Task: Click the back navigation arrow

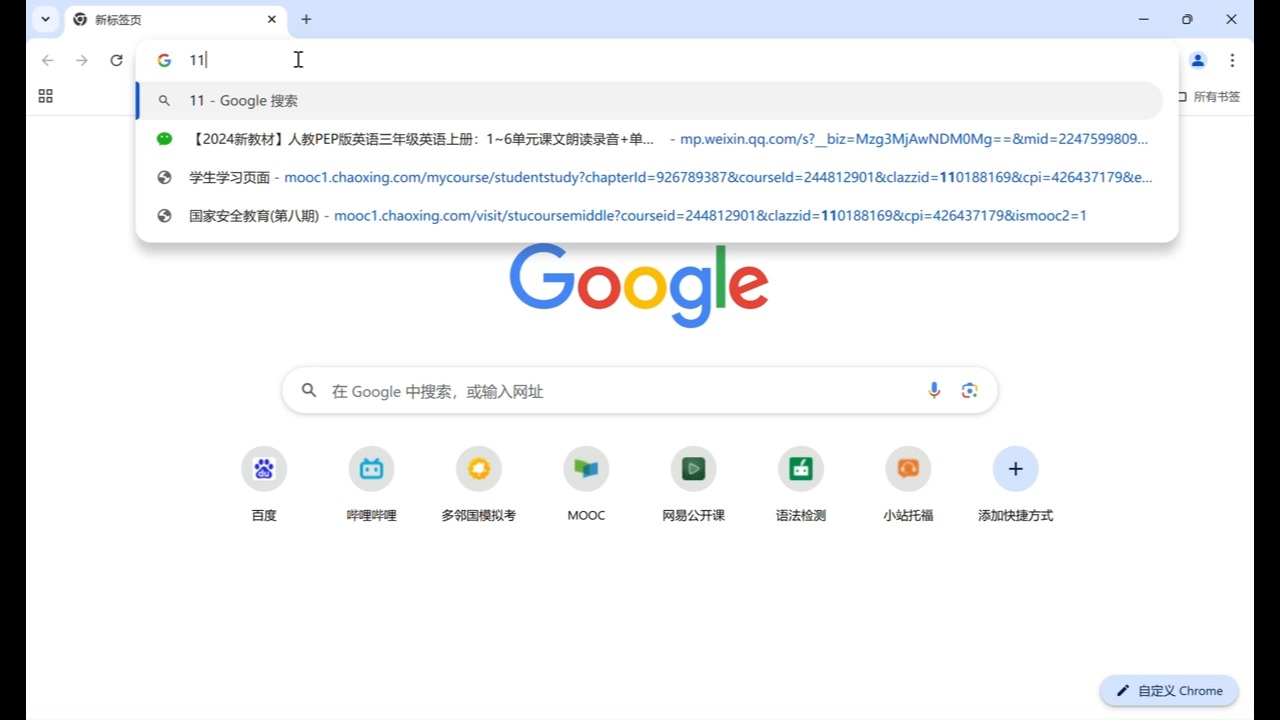Action: click(x=47, y=60)
